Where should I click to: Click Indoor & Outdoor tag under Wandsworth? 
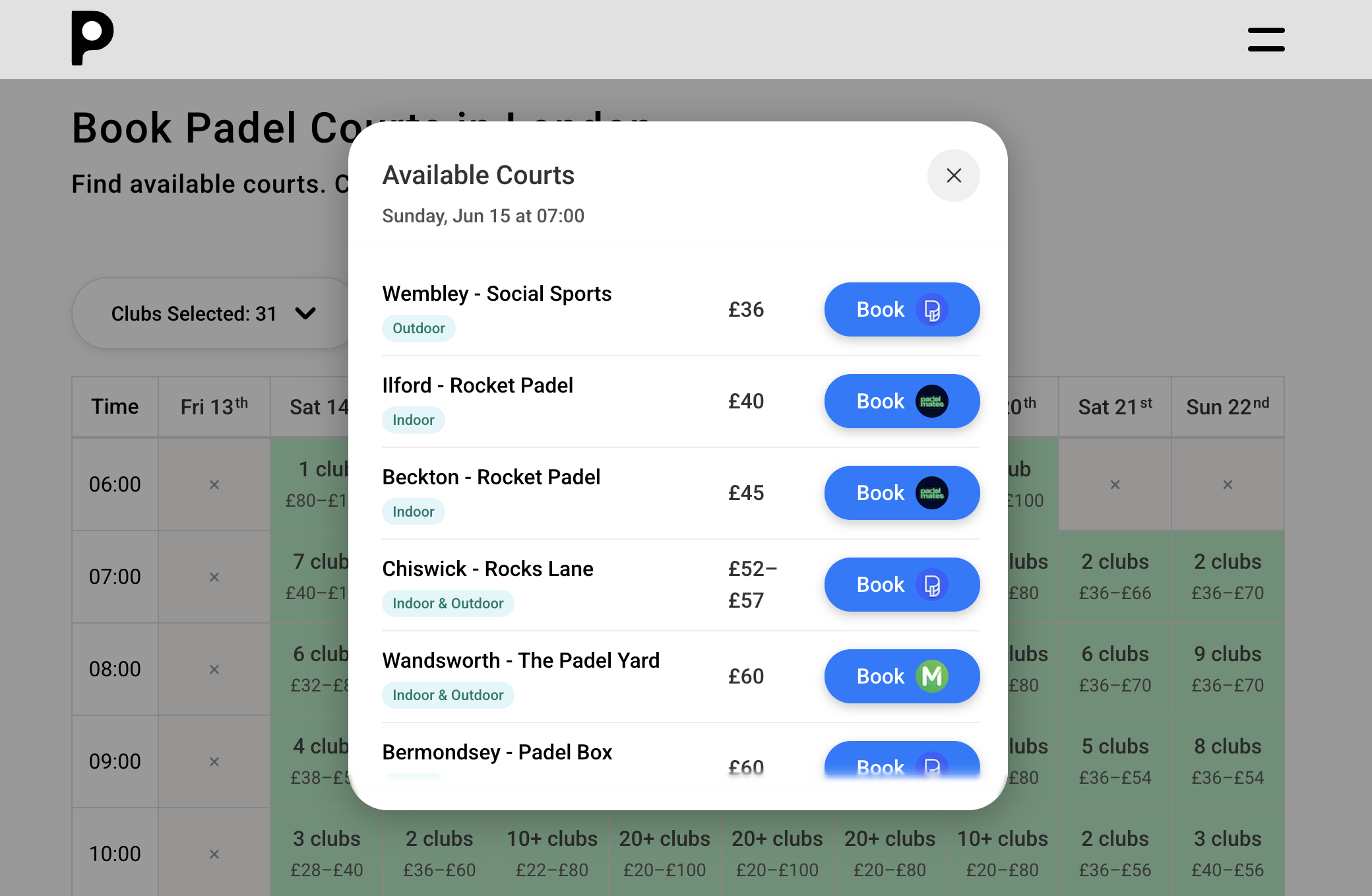(x=448, y=695)
